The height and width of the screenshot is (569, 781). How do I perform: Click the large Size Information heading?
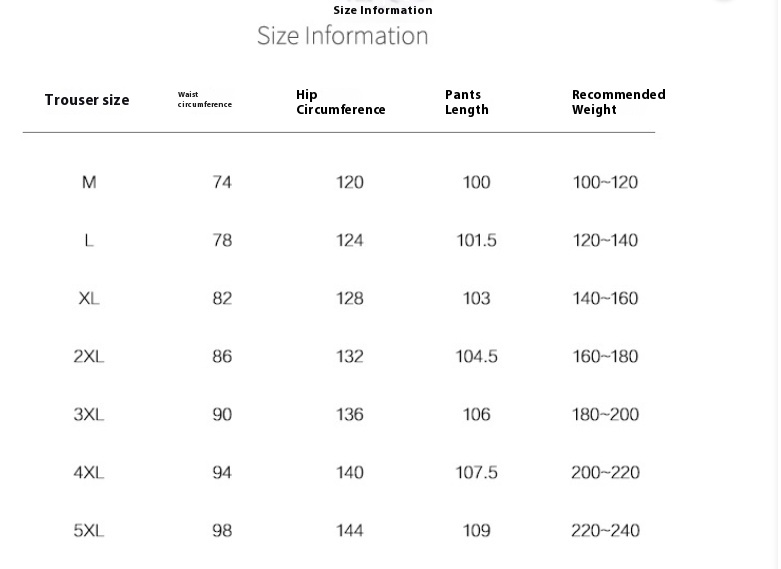coord(343,36)
